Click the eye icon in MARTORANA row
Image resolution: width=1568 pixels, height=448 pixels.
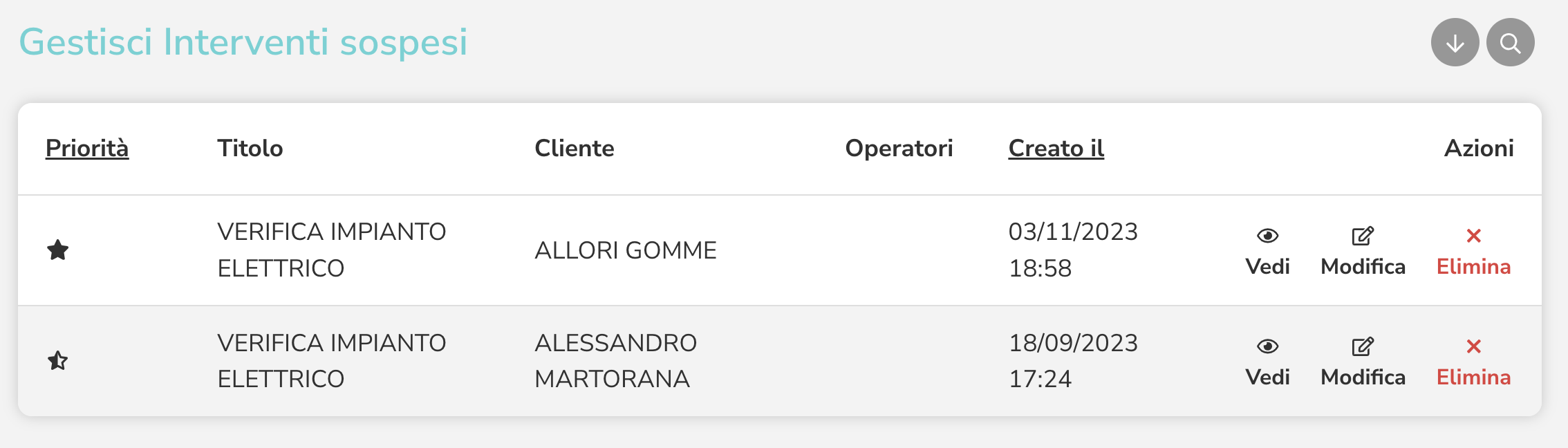click(x=1267, y=346)
